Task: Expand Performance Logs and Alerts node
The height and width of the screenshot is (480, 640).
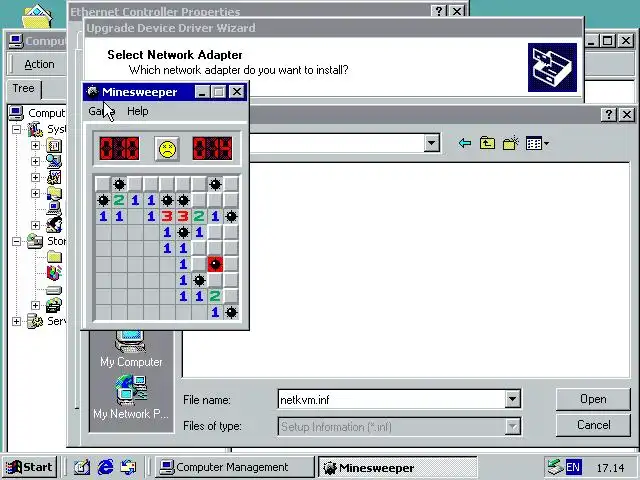Action: point(36,177)
